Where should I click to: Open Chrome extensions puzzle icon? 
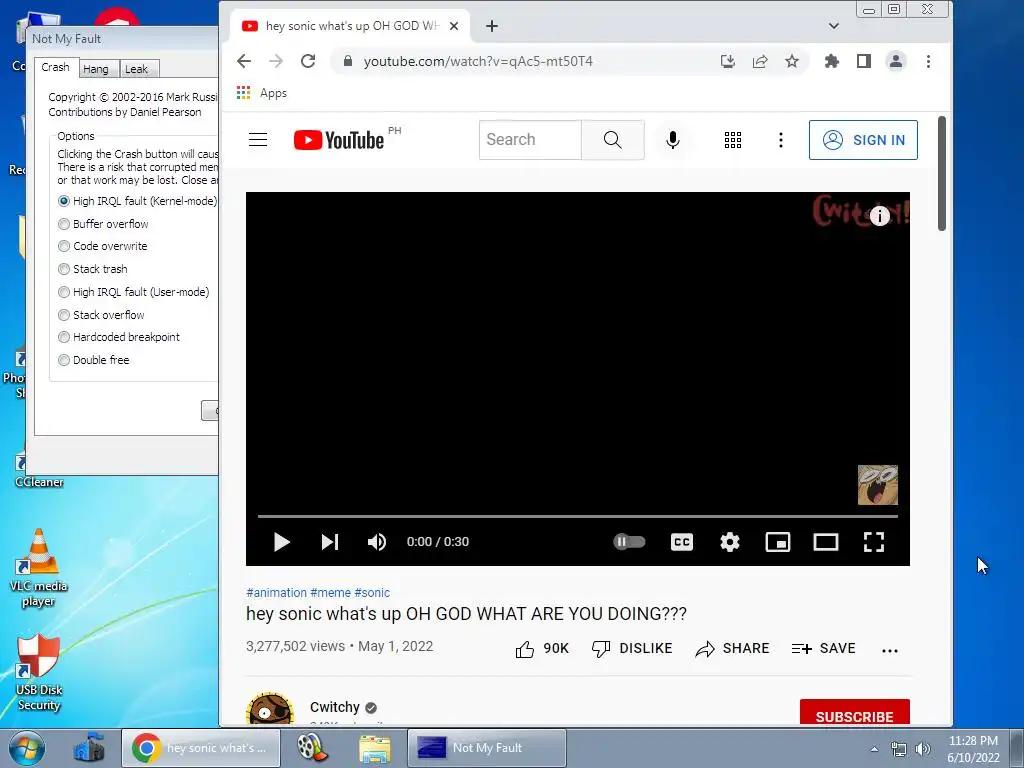(831, 61)
